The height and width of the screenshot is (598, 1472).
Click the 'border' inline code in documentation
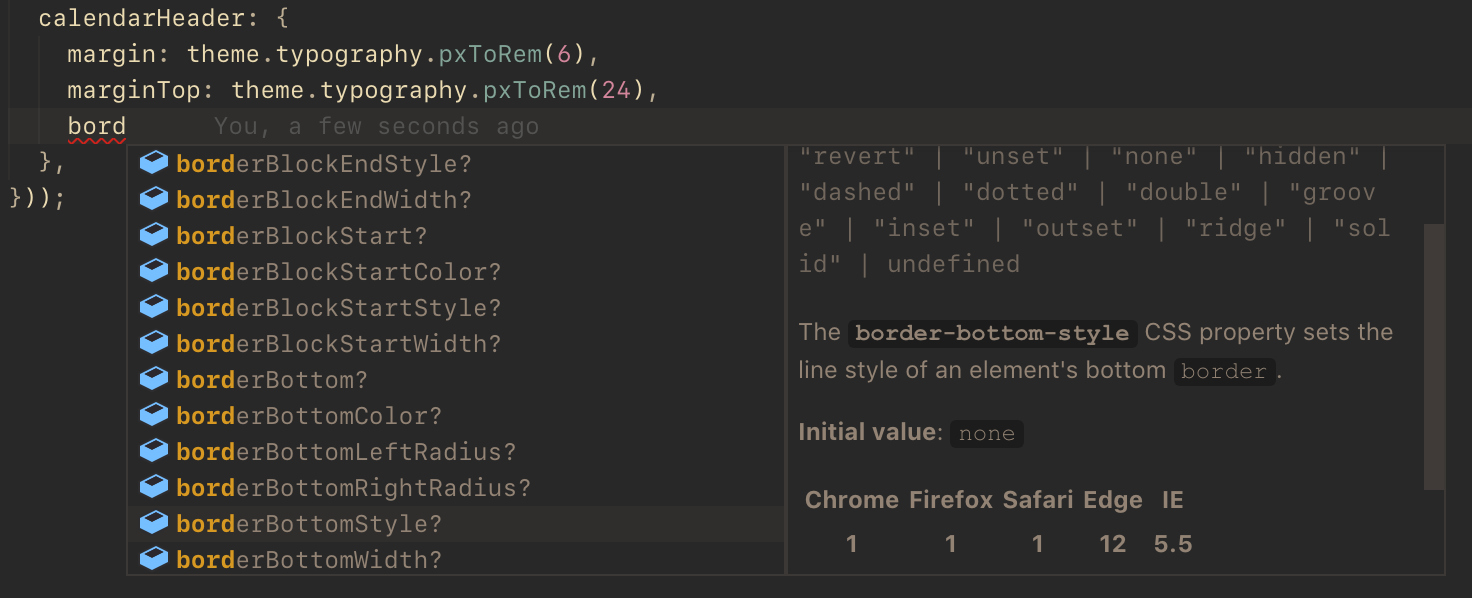[x=1224, y=371]
